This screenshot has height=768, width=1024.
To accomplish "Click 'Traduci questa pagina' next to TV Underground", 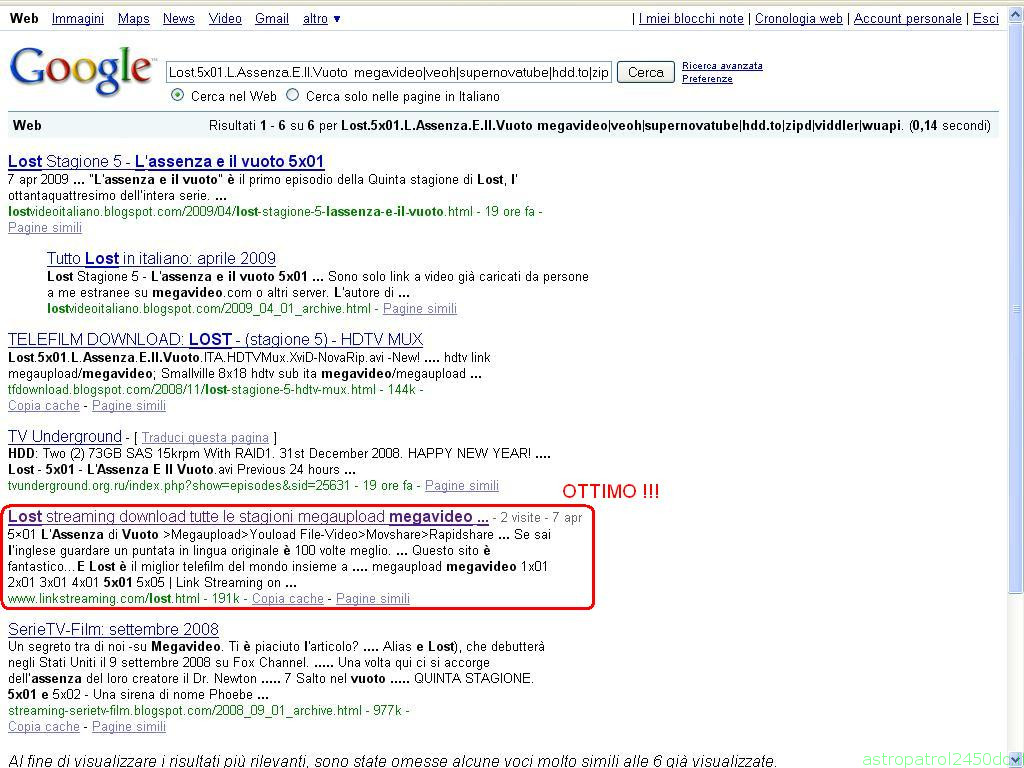I will [205, 438].
